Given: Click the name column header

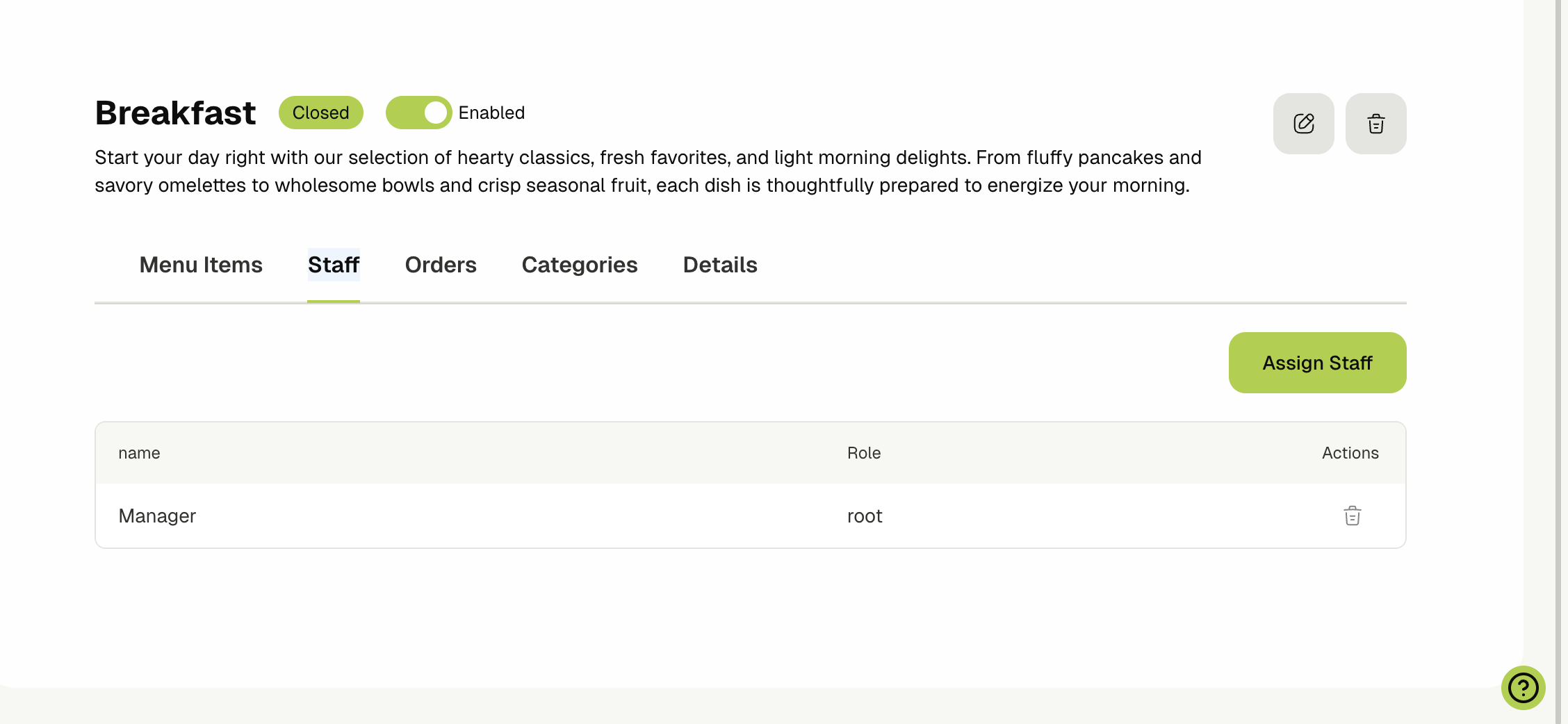Looking at the screenshot, I should 139,453.
